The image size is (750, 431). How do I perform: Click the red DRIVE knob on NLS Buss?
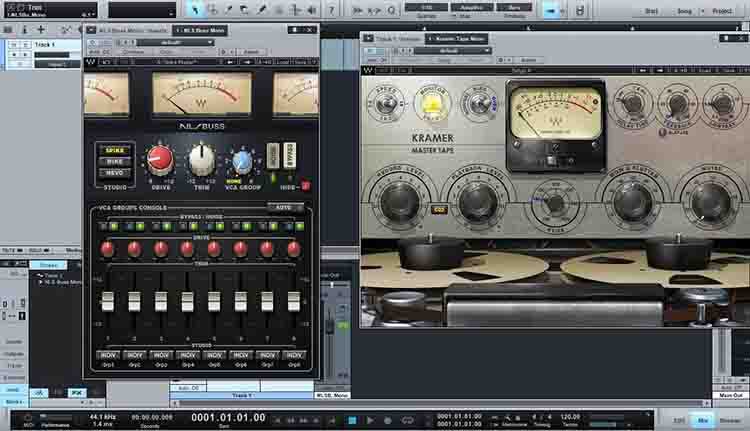(160, 159)
